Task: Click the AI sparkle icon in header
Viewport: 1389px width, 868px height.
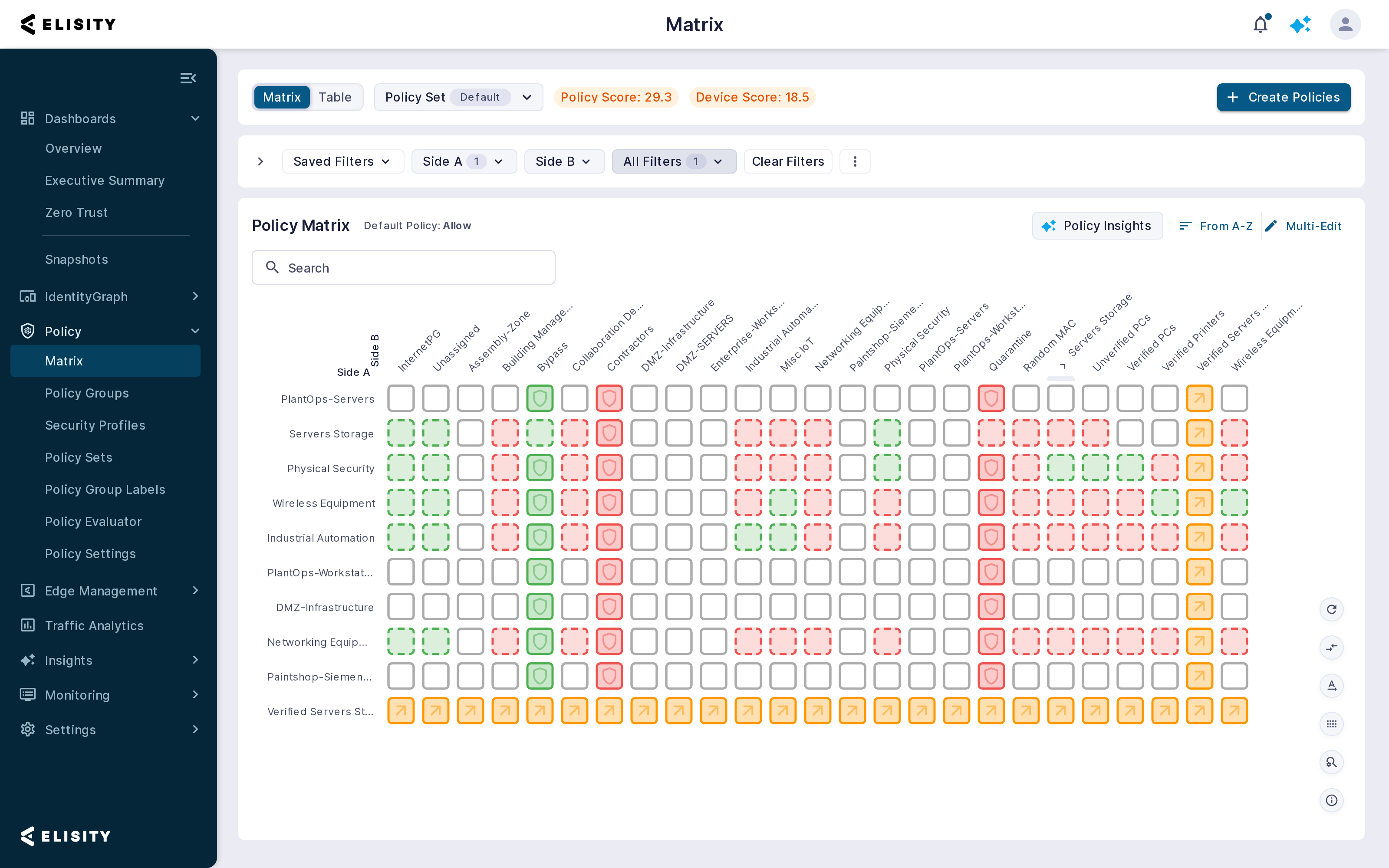Action: tap(1300, 24)
